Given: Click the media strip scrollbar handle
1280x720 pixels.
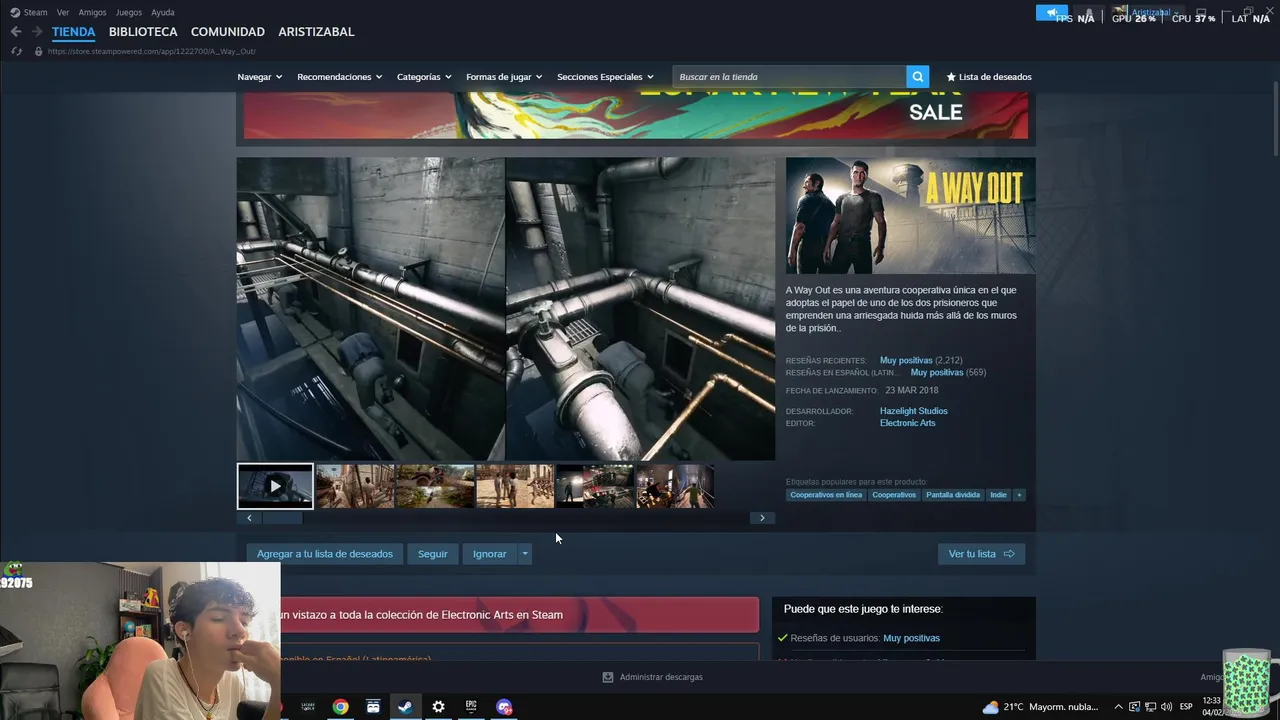Looking at the screenshot, I should pos(282,518).
